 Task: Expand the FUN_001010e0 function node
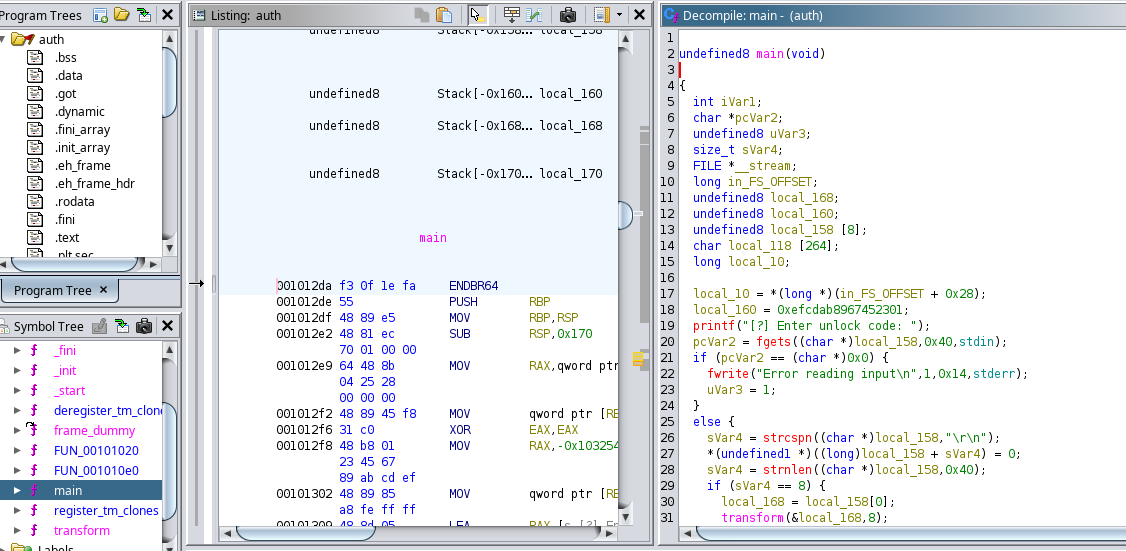(x=17, y=471)
